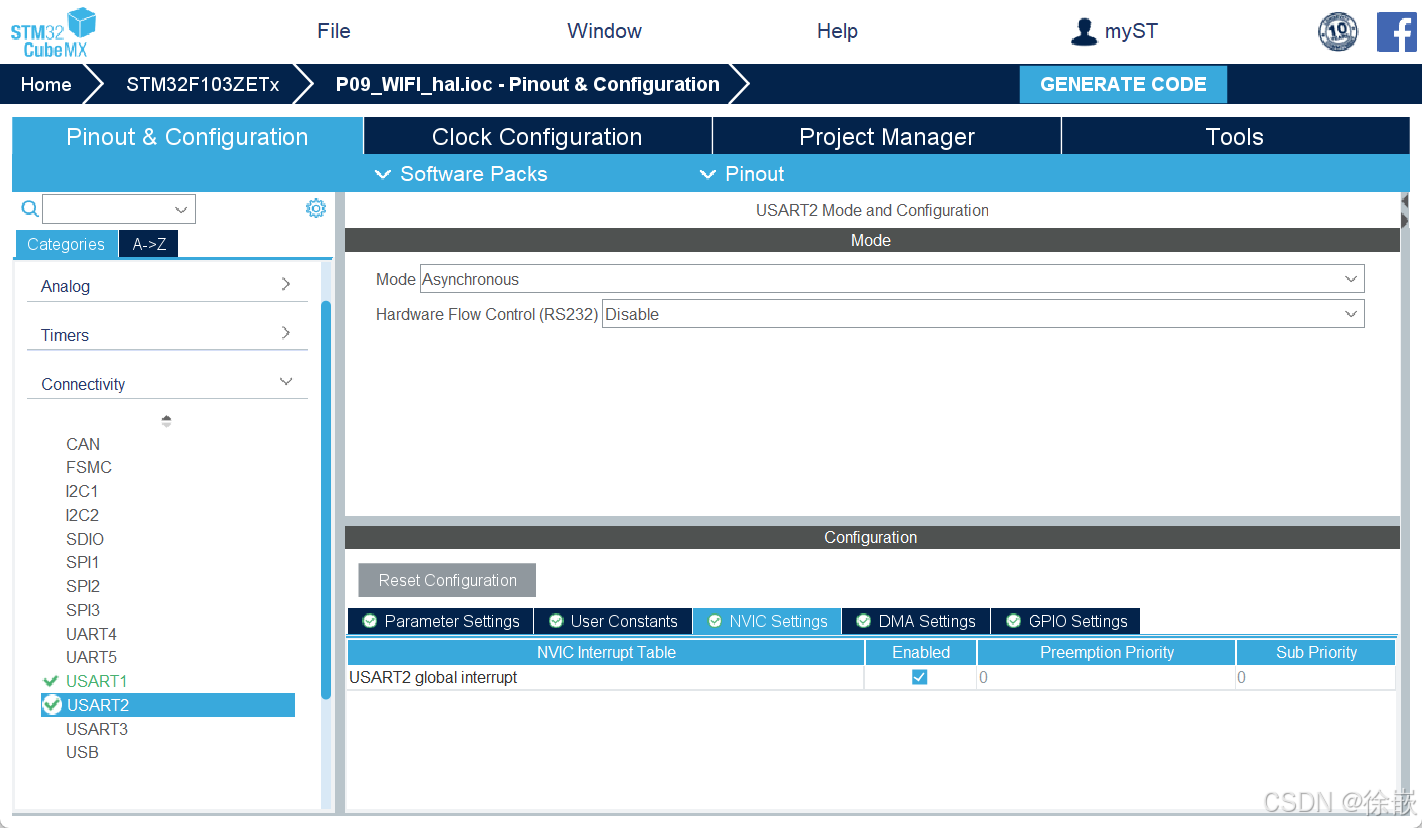Open the Help menu
The height and width of the screenshot is (828, 1422).
[837, 31]
